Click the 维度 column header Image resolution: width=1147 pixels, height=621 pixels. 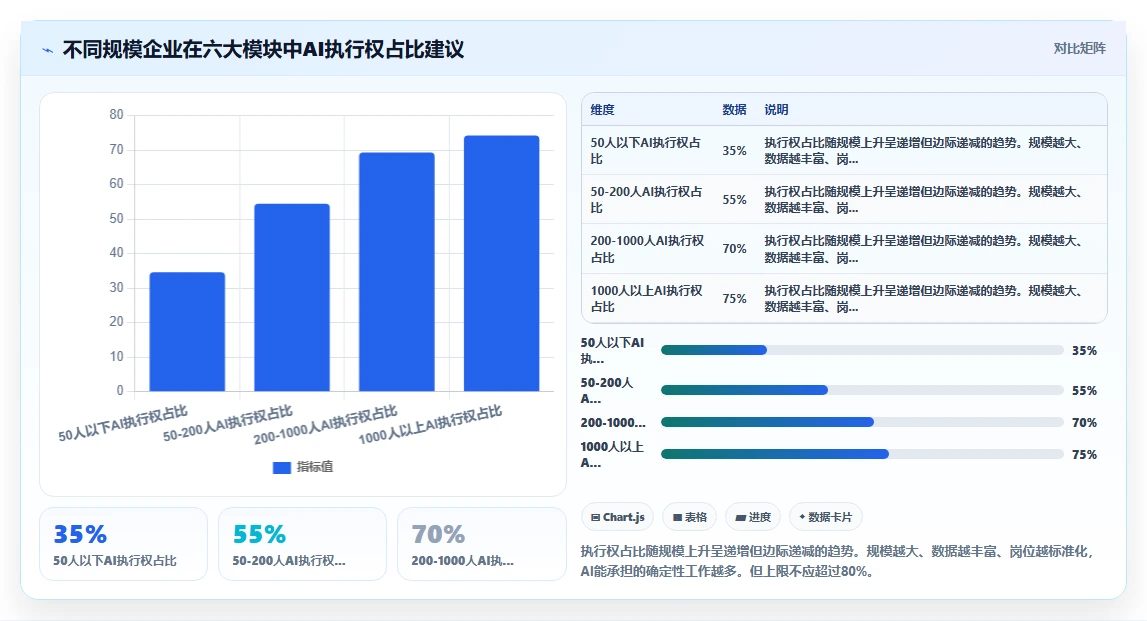[x=603, y=110]
